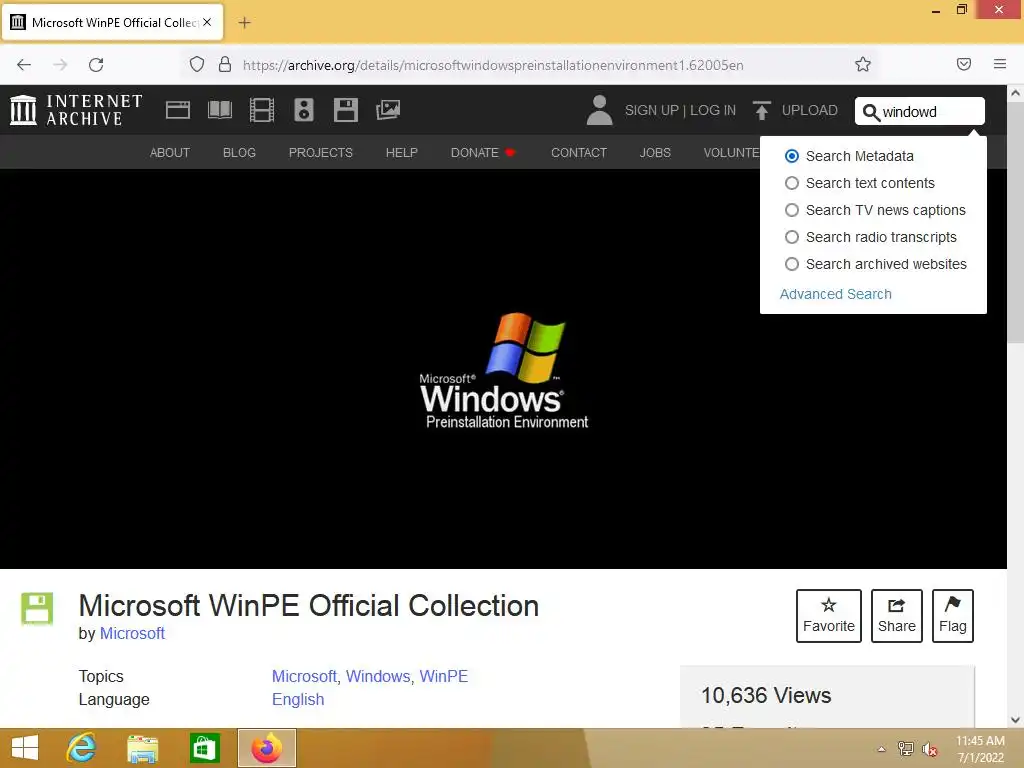Click the Firefox taskbar icon
The height and width of the screenshot is (768, 1024).
coord(266,748)
